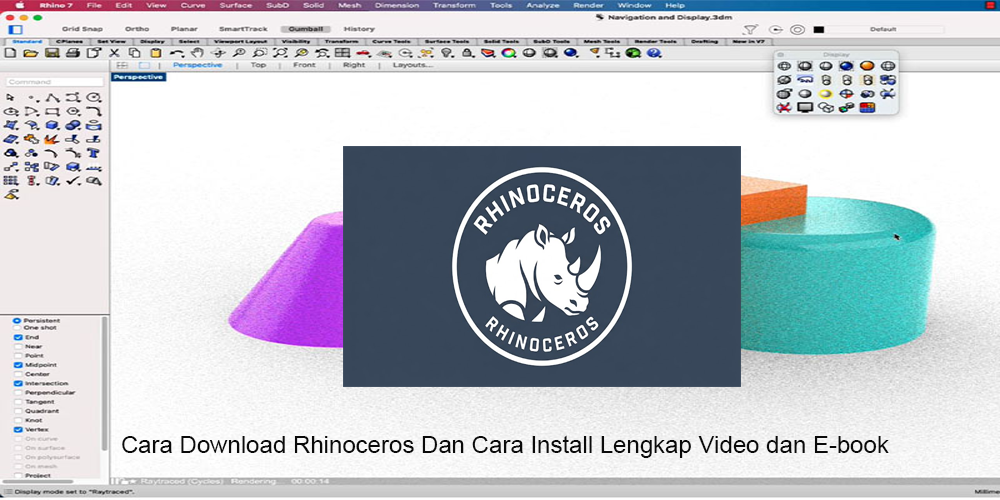Screen dimensions: 1000x500
Task: Switch to the Curve Tools toolbar tab
Action: click(x=392, y=41)
